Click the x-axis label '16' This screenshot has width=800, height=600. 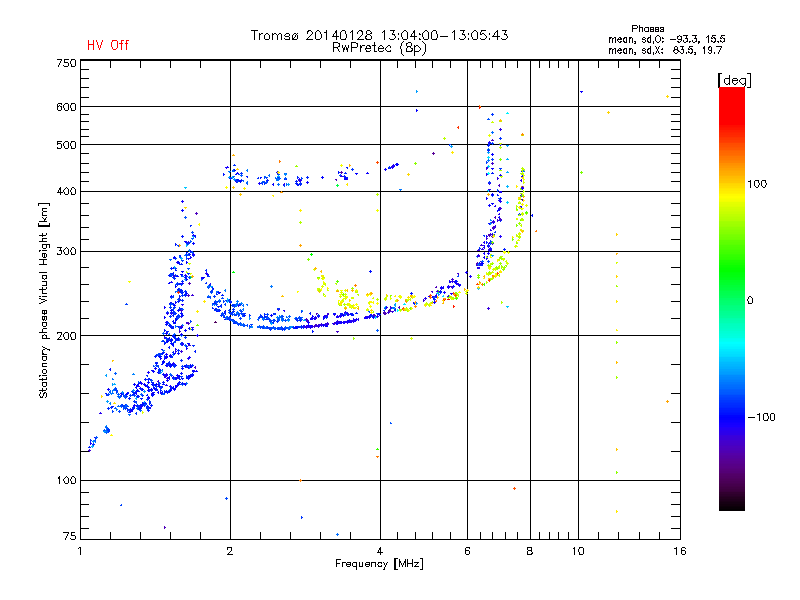click(680, 551)
